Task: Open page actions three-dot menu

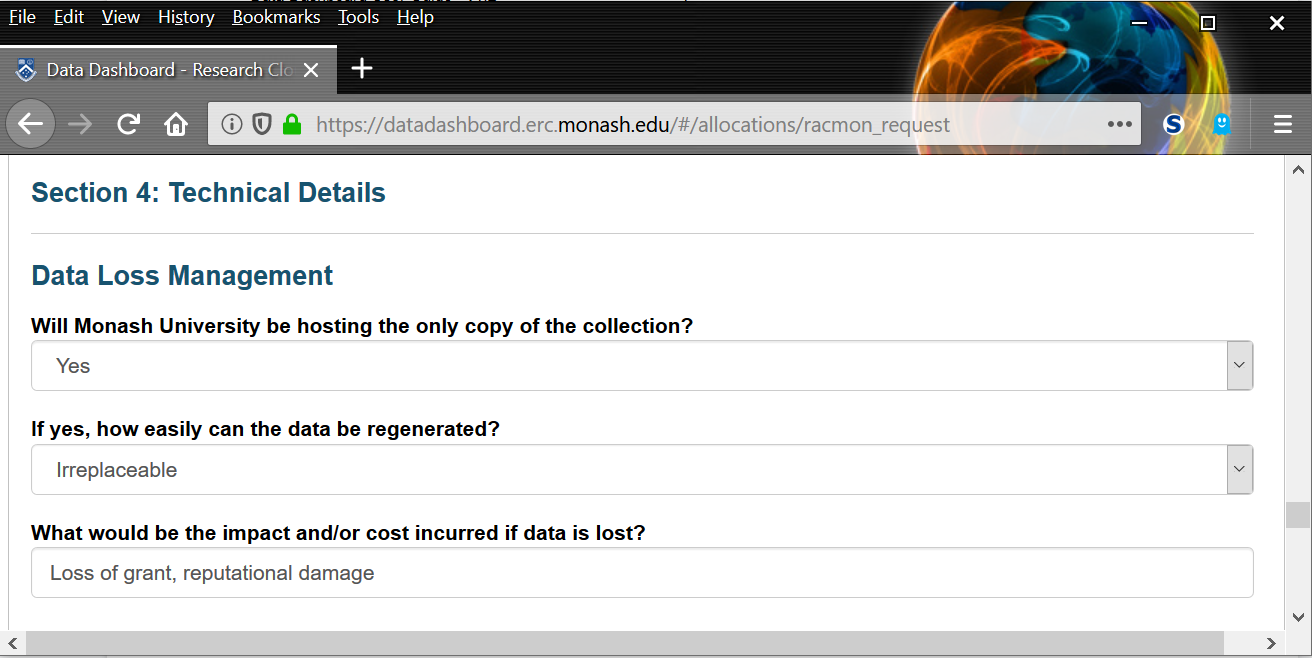Action: click(1118, 125)
